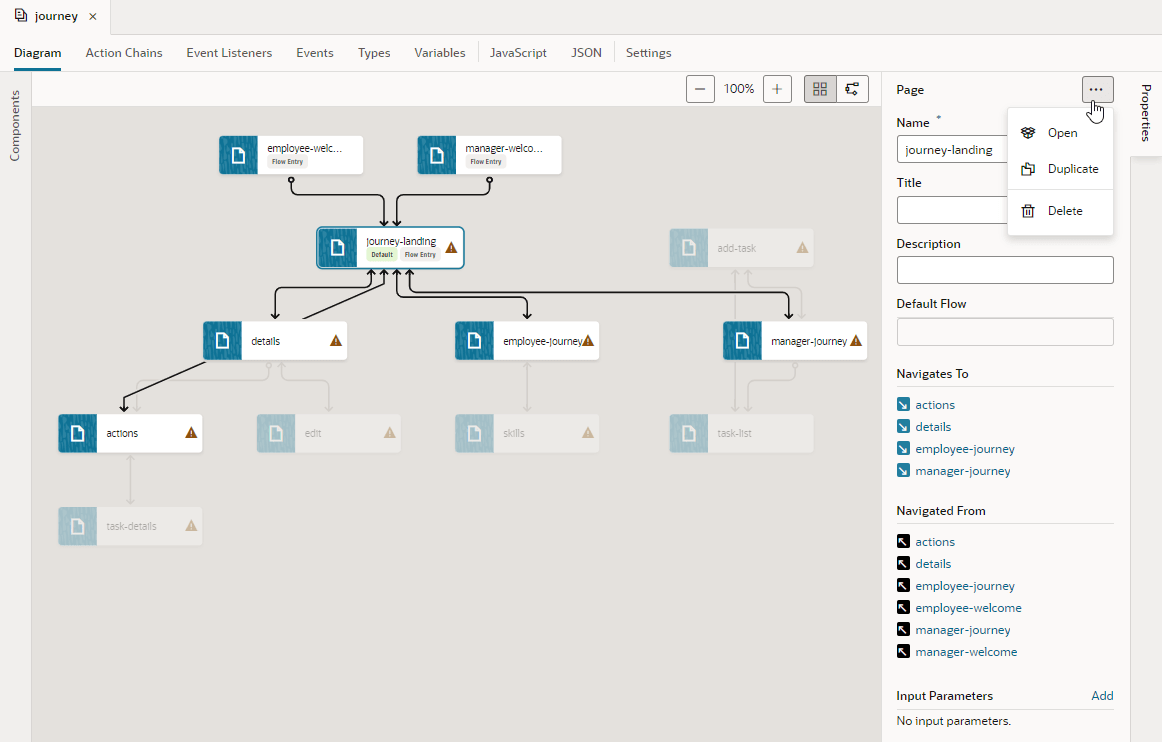Viewport: 1162px width, 742px height.
Task: Select the journey-landing page icon in the diagram
Action: pyautogui.click(x=337, y=247)
